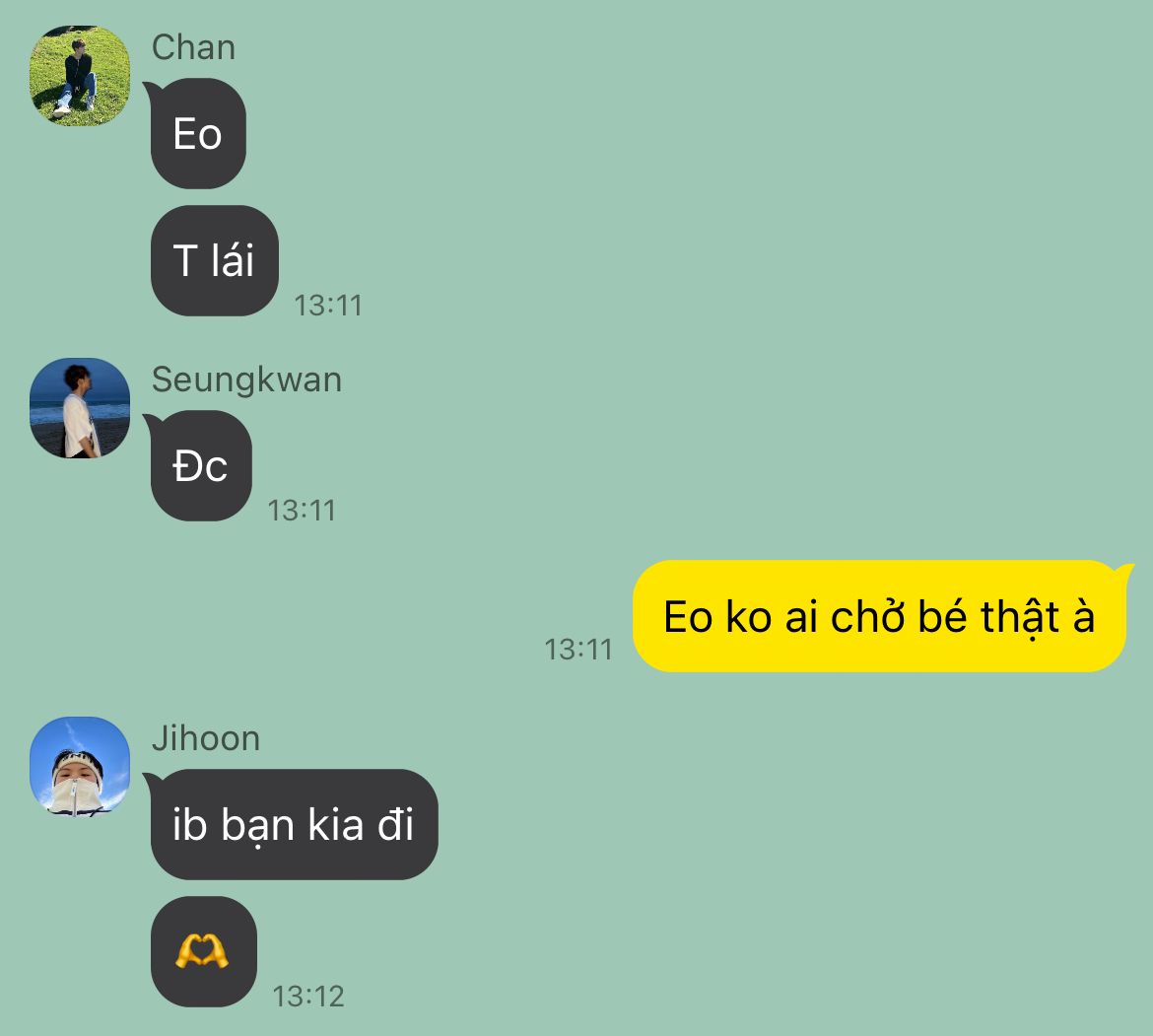The image size is (1153, 1036).
Task: Click the 13:11 timestamp beside "Đc"
Action: coord(302,511)
